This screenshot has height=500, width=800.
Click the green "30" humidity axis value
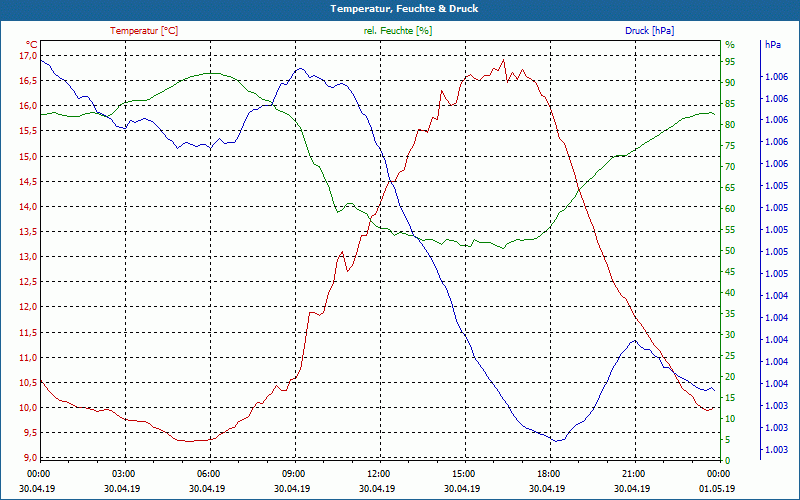pyautogui.click(x=730, y=335)
